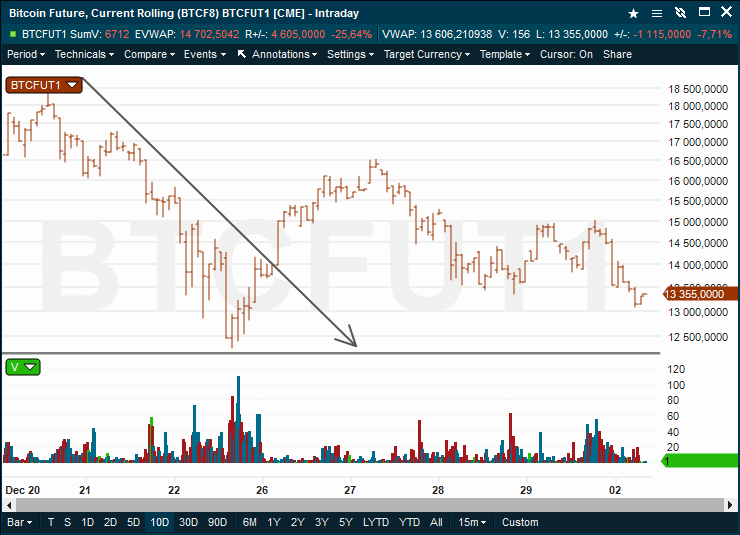Screen dimensions: 740x535
Task: Open the Period dropdown
Action: click(26, 54)
